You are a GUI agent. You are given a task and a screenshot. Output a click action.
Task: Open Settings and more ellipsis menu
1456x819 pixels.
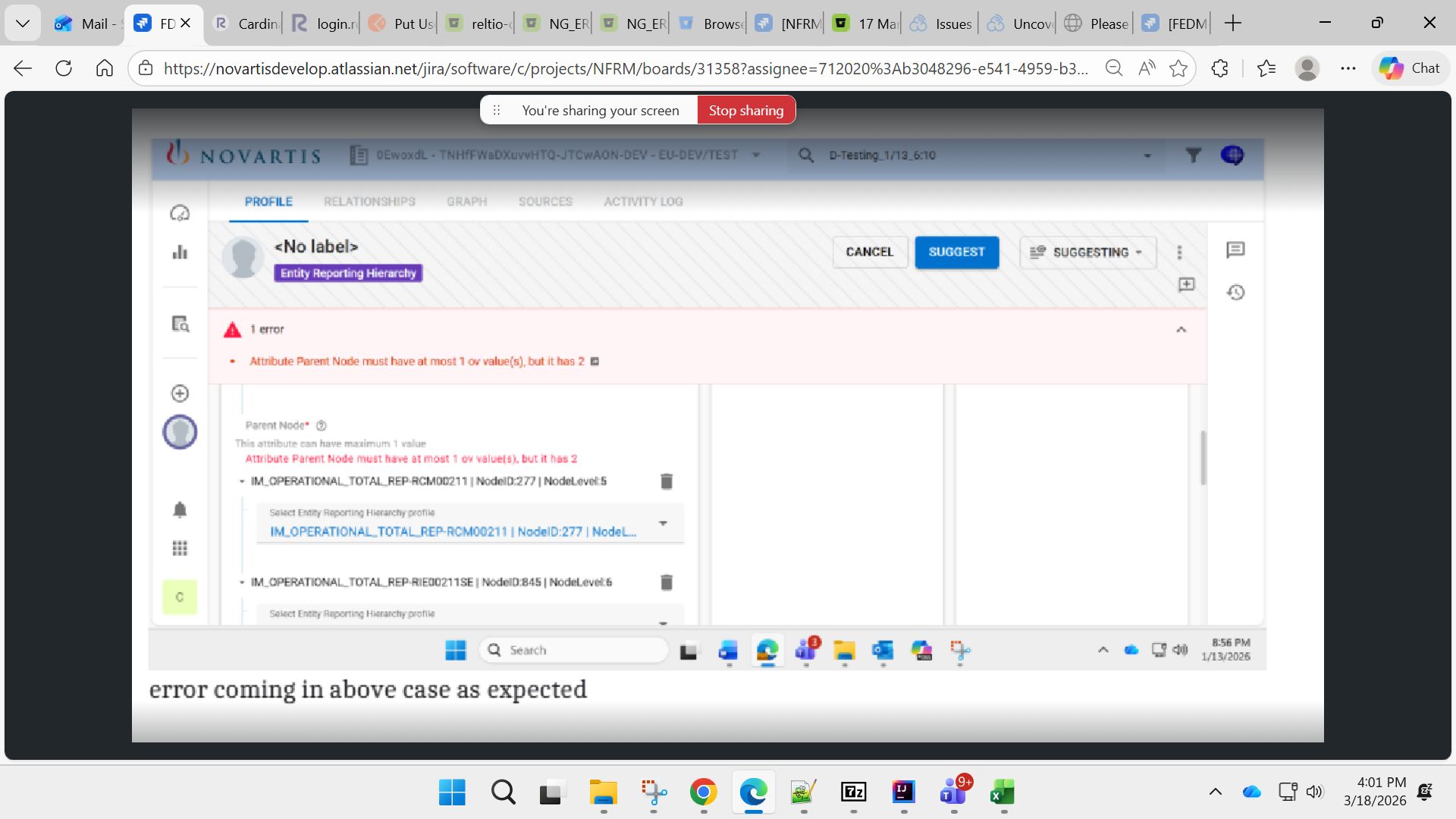pos(1348,68)
